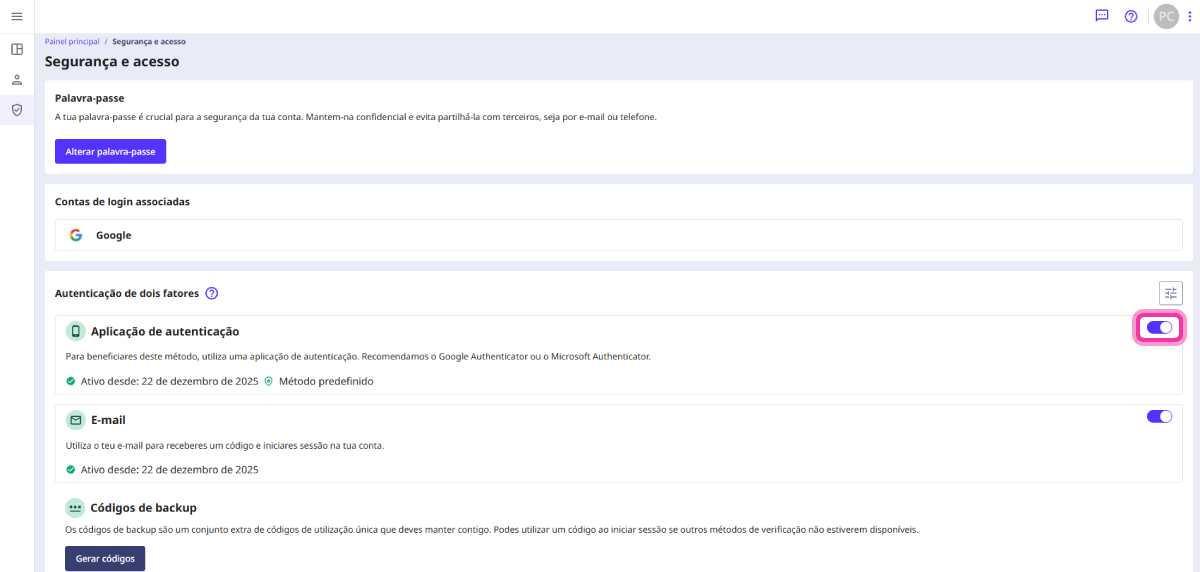
Task: Click the dashboard panel icon in sidebar
Action: pos(17,49)
